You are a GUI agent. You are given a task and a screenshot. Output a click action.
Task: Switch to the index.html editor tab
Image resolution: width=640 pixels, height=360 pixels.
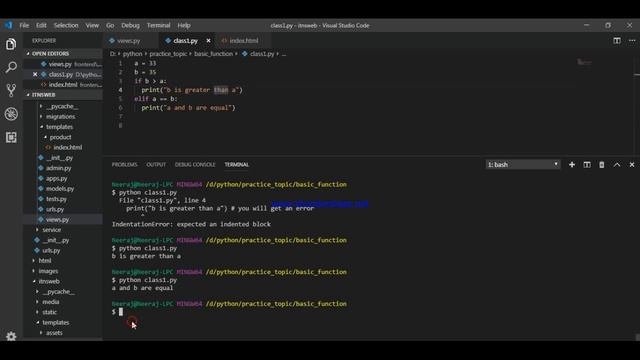pyautogui.click(x=243, y=40)
